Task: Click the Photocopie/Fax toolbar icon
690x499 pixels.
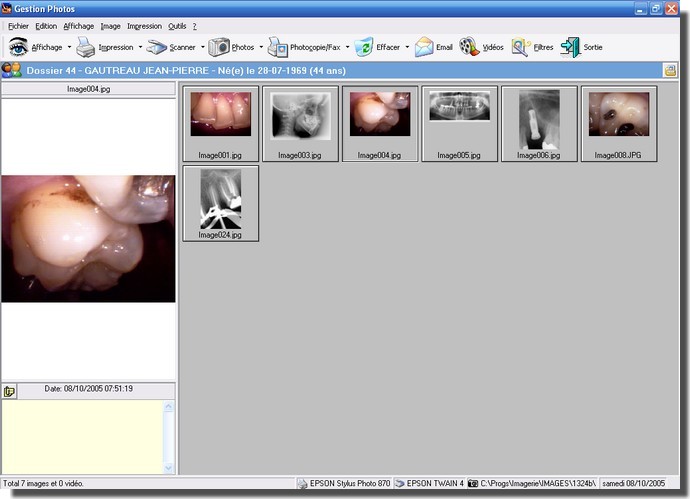Action: click(x=277, y=47)
